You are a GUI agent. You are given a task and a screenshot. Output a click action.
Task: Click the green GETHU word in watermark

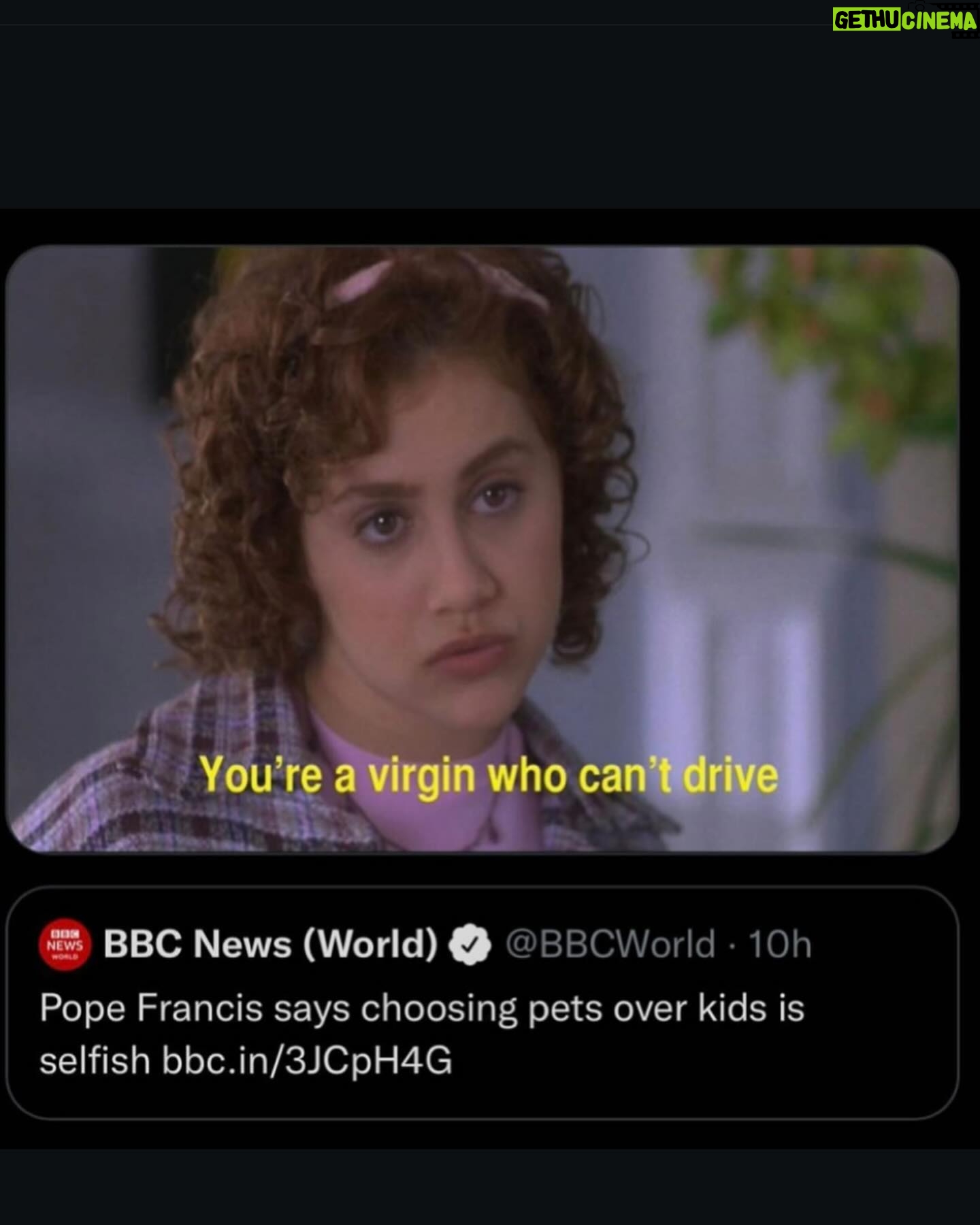click(x=866, y=20)
